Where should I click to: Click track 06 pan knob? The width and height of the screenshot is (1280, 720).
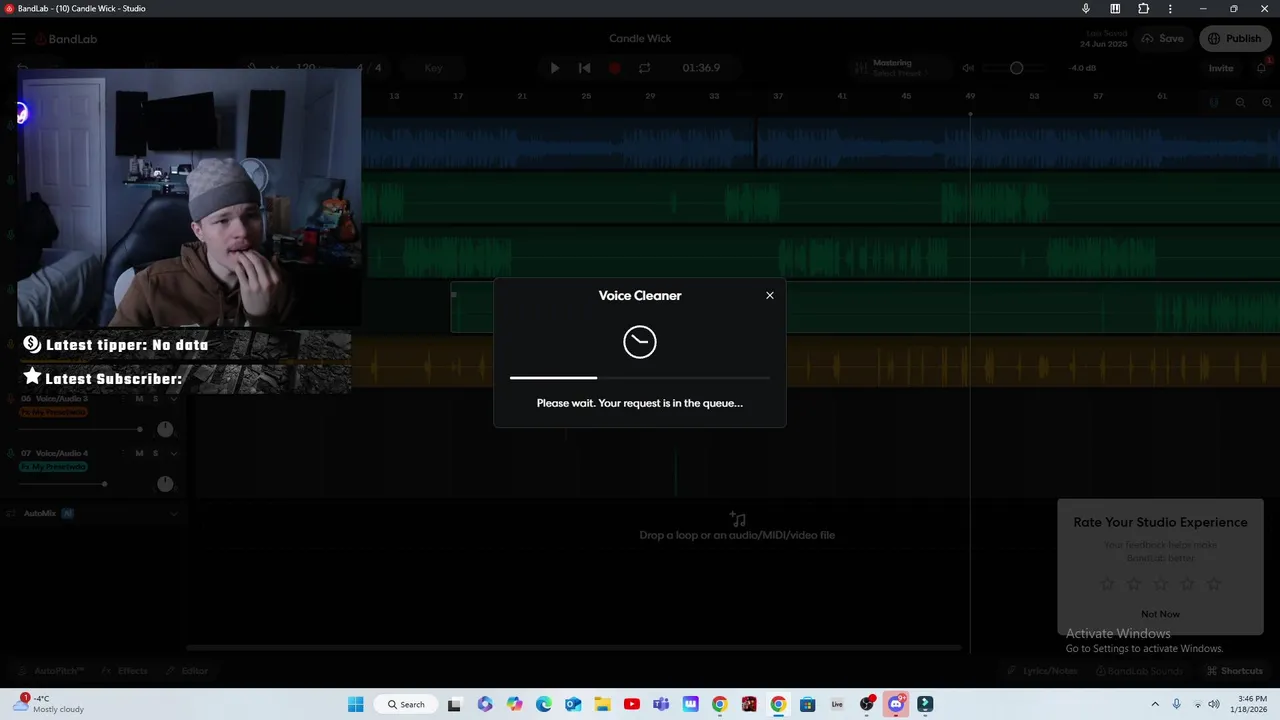[x=165, y=429]
